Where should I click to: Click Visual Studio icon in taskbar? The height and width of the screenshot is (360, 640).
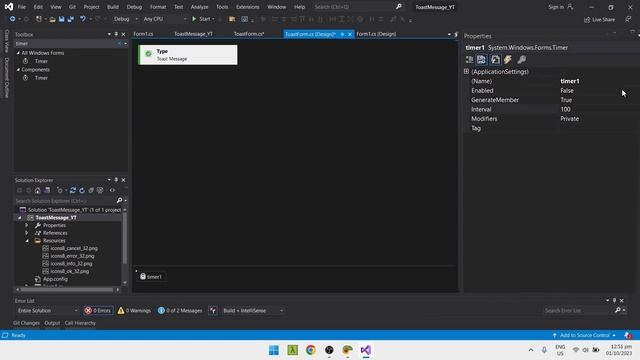click(x=366, y=350)
